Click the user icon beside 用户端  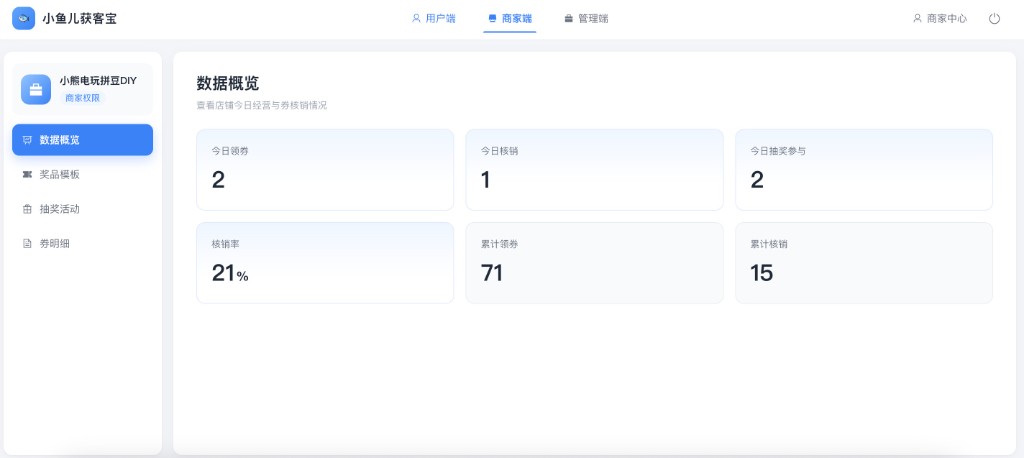pyautogui.click(x=416, y=18)
